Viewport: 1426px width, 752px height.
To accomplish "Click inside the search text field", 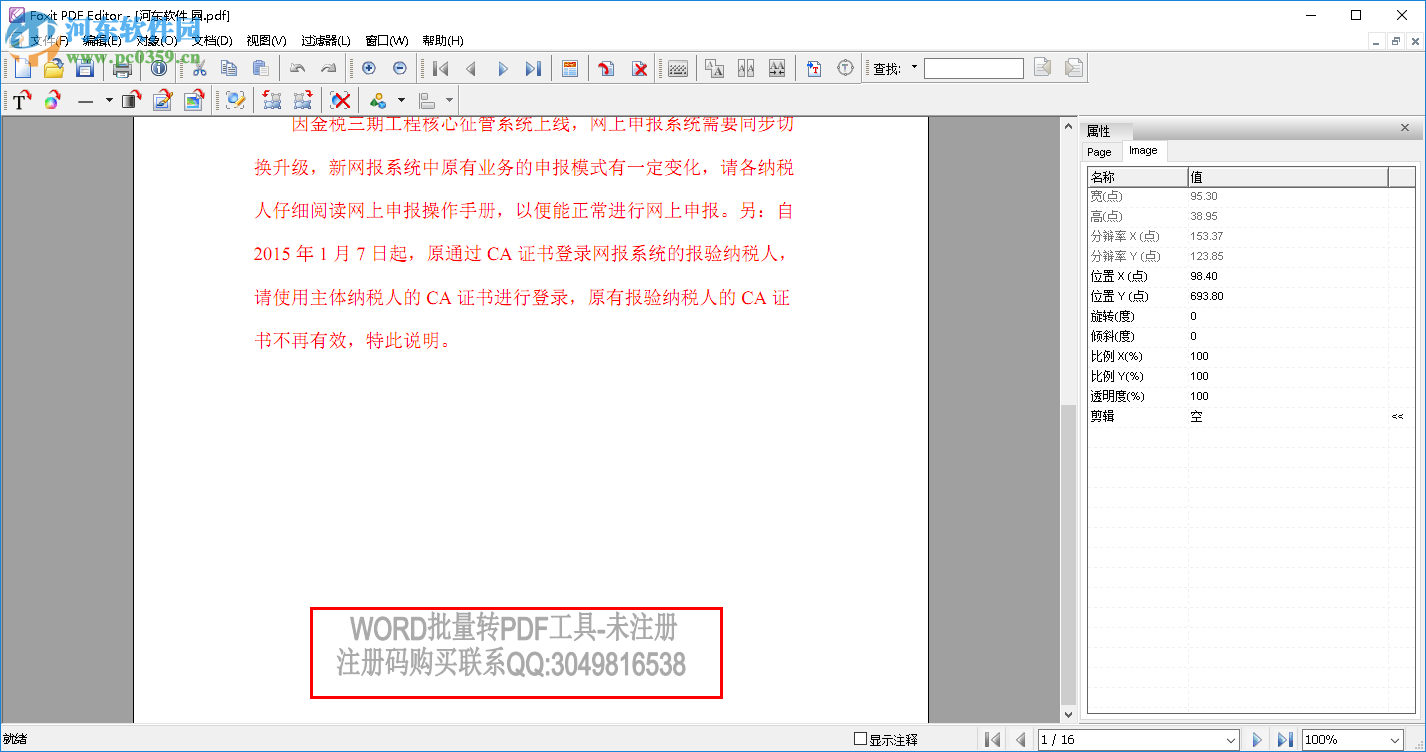I will tap(972, 68).
